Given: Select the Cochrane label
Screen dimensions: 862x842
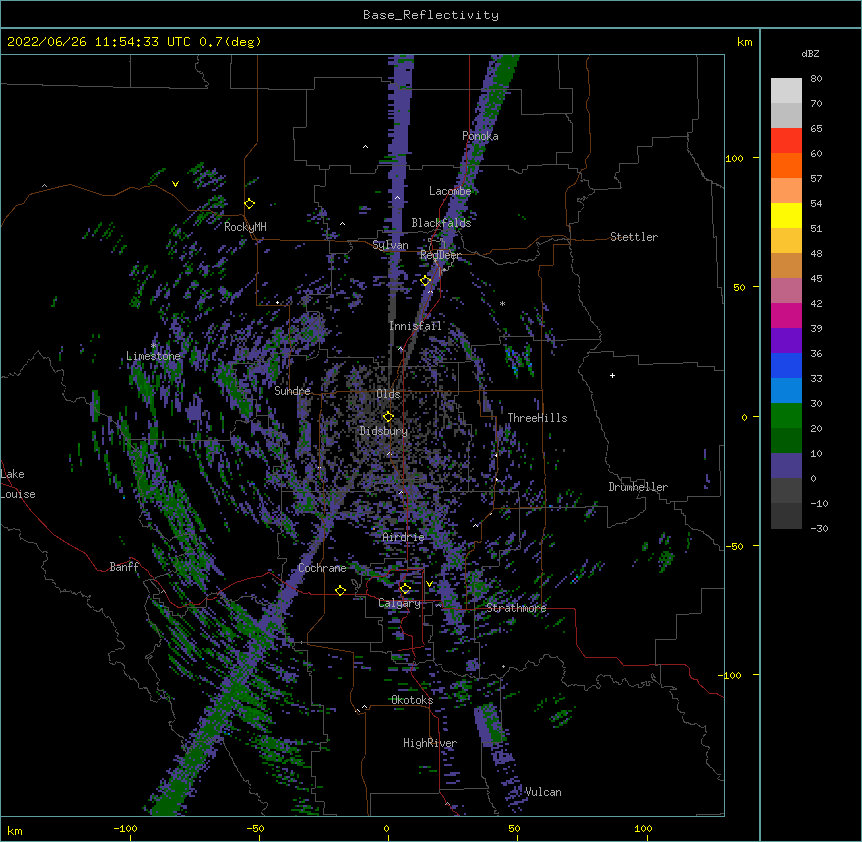Looking at the screenshot, I should tap(322, 568).
